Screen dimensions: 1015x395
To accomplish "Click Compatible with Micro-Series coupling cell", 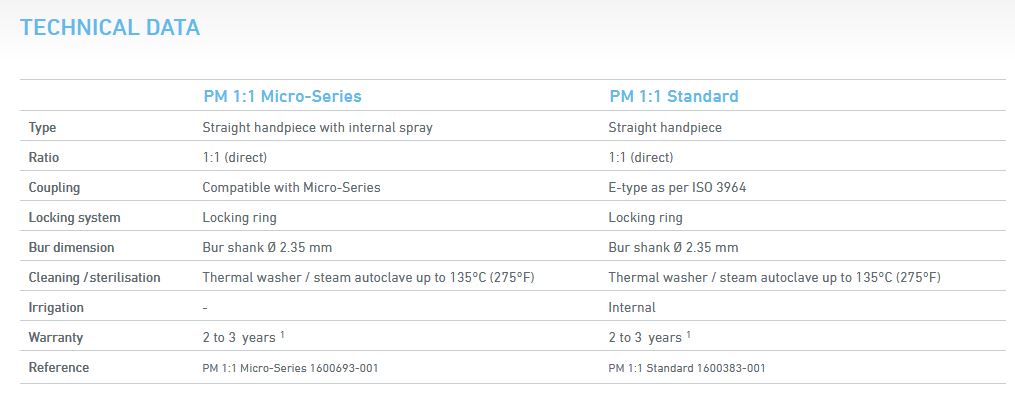I will 291,188.
